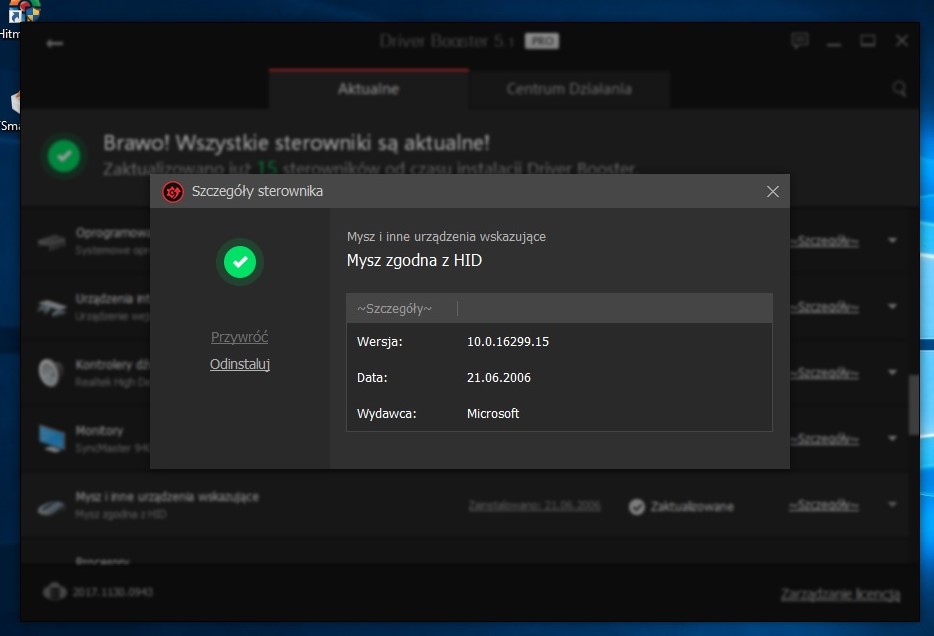Expand dropdown arrow for Kontrolery dźwięku row
This screenshot has width=934, height=636.
click(892, 372)
